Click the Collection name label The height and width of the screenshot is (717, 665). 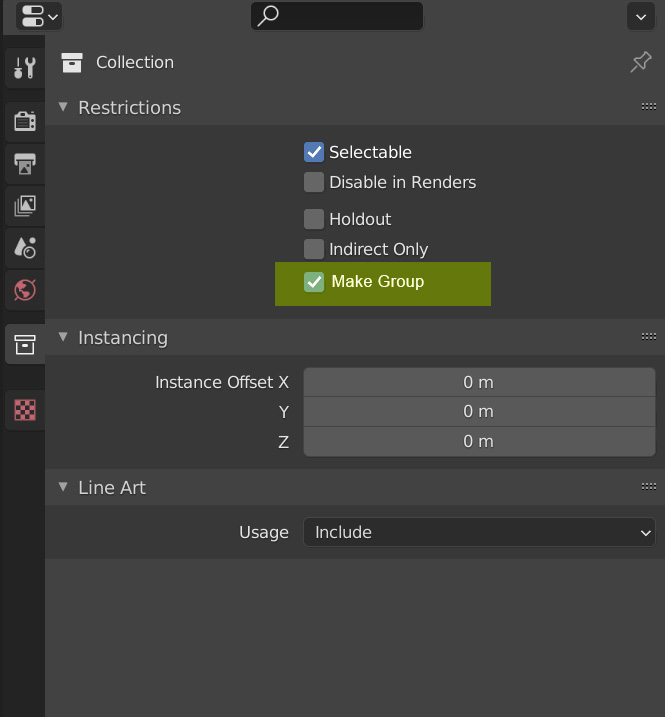pos(135,62)
